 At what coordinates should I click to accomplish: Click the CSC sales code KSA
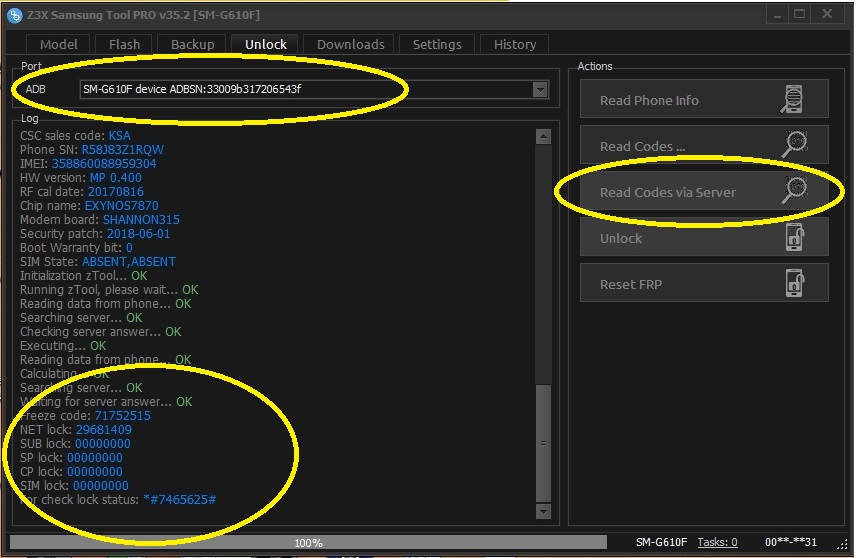coord(120,135)
